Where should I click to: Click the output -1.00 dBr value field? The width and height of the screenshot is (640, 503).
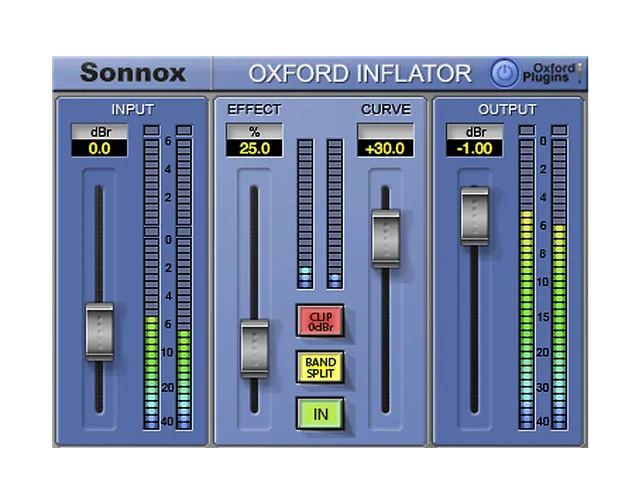pos(474,149)
